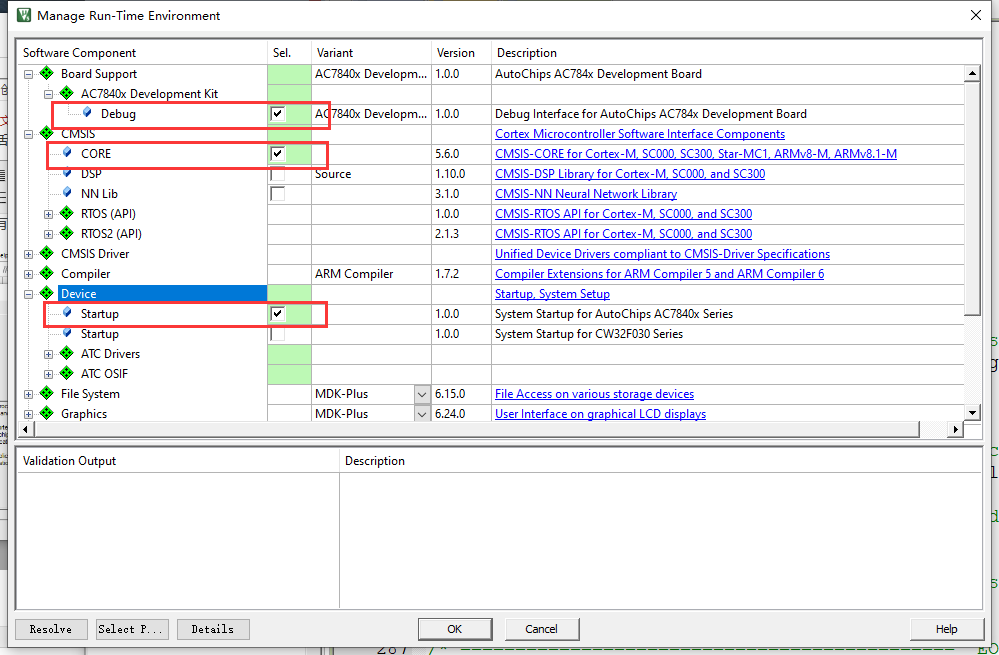Click the AC7840x Development Kit diamond icon
The height and width of the screenshot is (655, 999).
coord(67,93)
